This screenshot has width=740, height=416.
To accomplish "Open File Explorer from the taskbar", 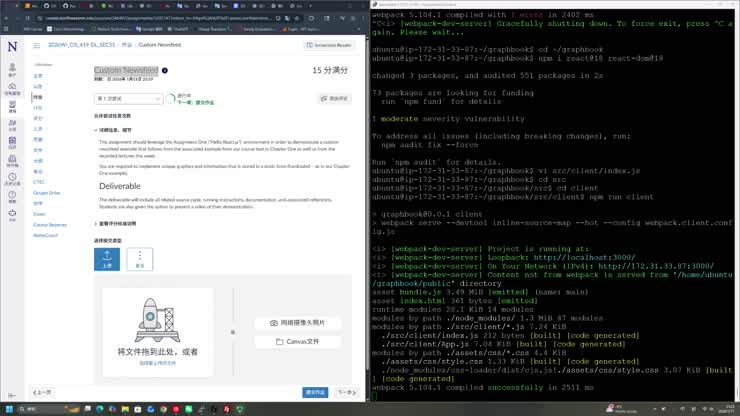I will 125,409.
